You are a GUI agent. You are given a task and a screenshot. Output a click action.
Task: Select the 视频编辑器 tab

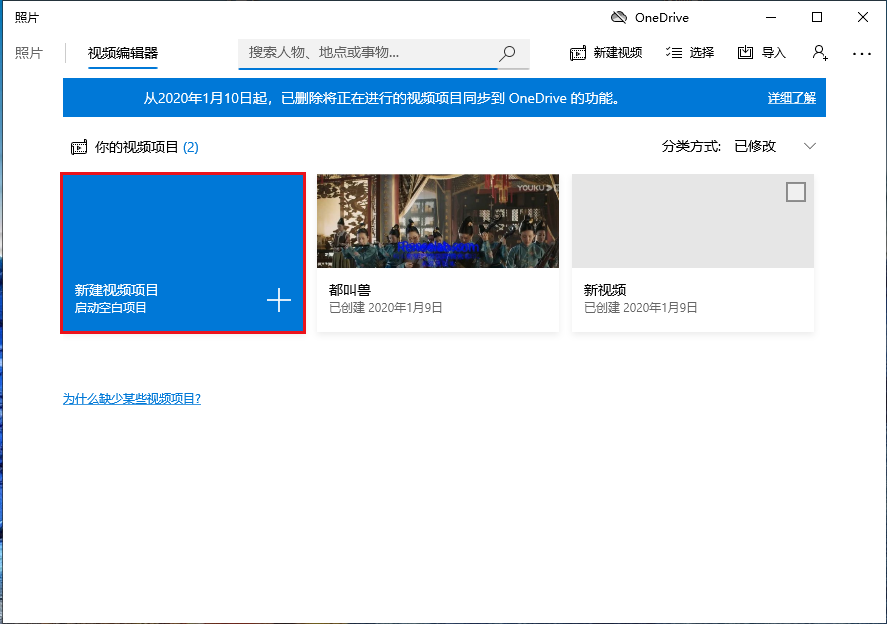[123, 53]
